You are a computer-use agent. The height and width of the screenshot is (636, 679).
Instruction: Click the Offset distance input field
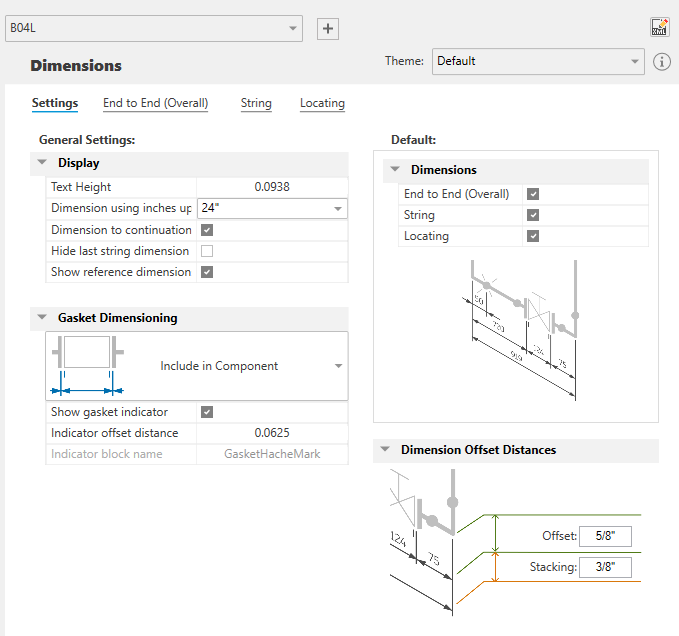point(605,536)
